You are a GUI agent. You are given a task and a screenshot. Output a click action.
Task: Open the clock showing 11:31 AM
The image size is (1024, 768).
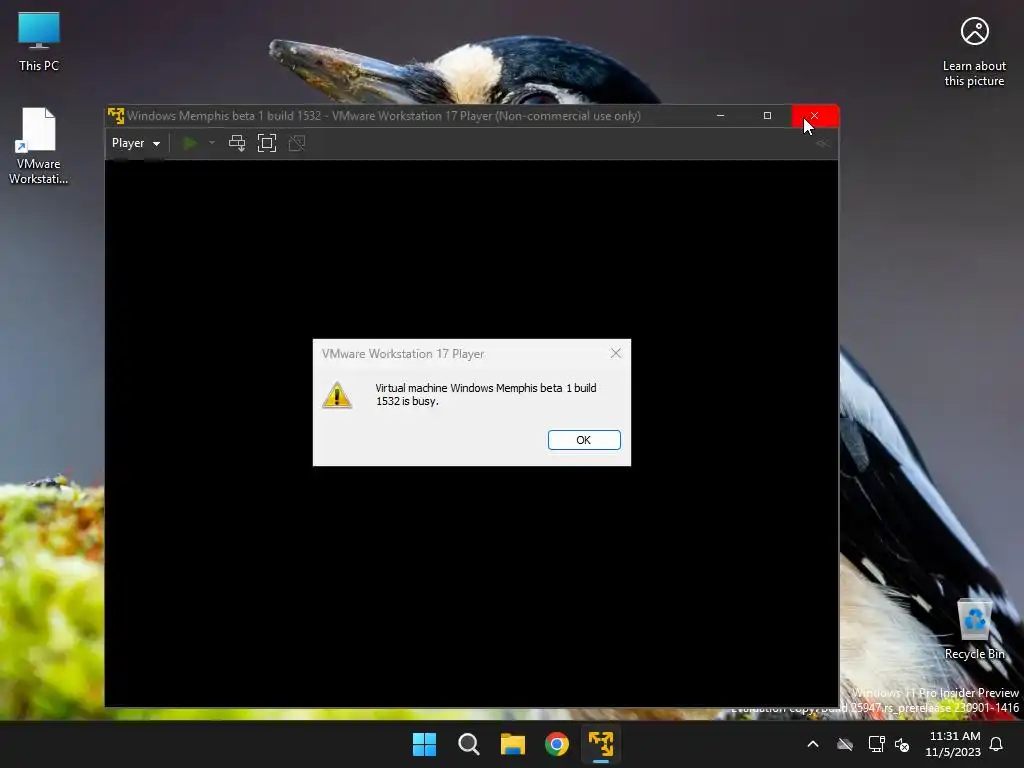coord(953,744)
